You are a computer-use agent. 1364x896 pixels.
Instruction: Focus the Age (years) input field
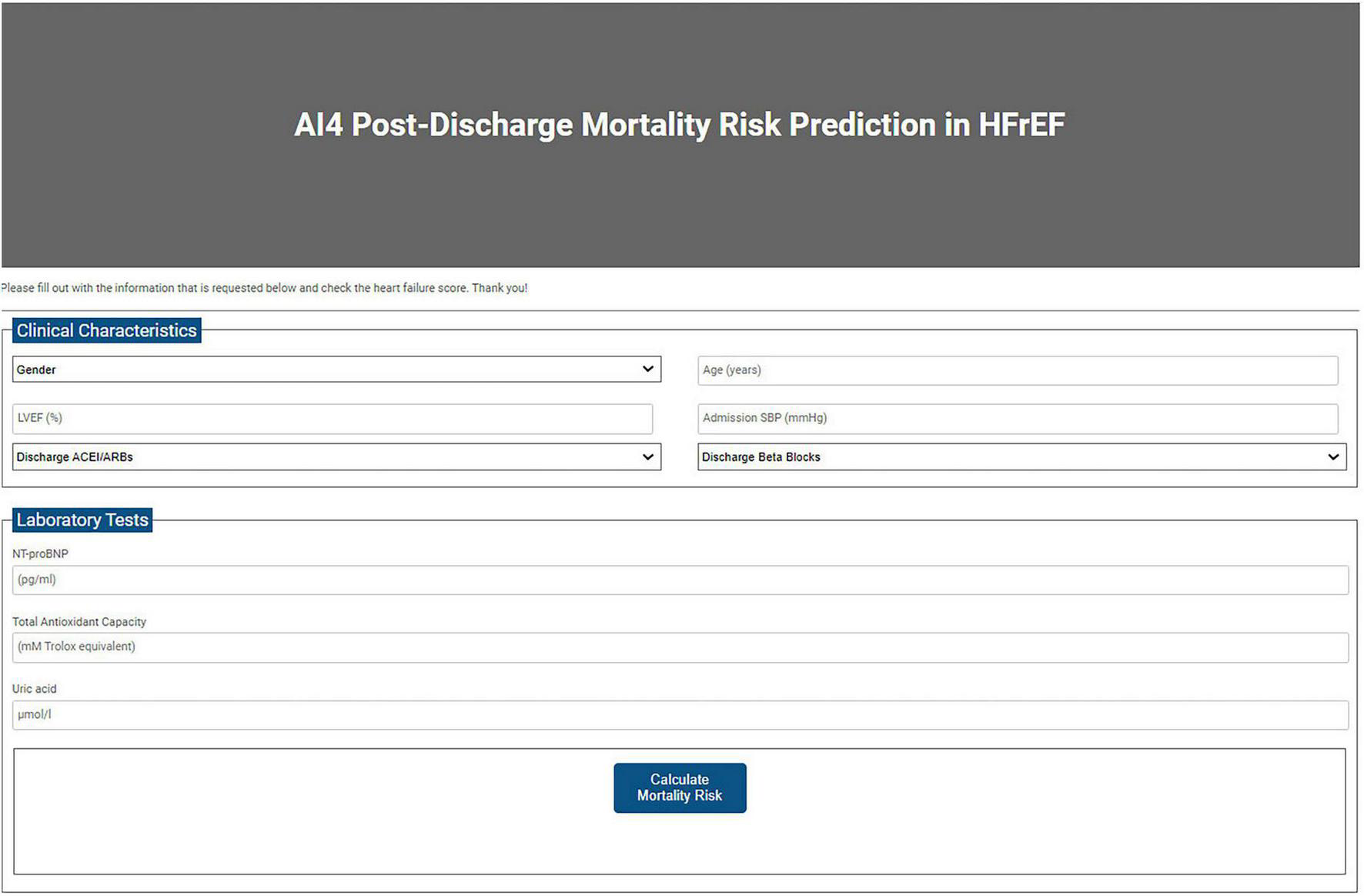[1017, 370]
